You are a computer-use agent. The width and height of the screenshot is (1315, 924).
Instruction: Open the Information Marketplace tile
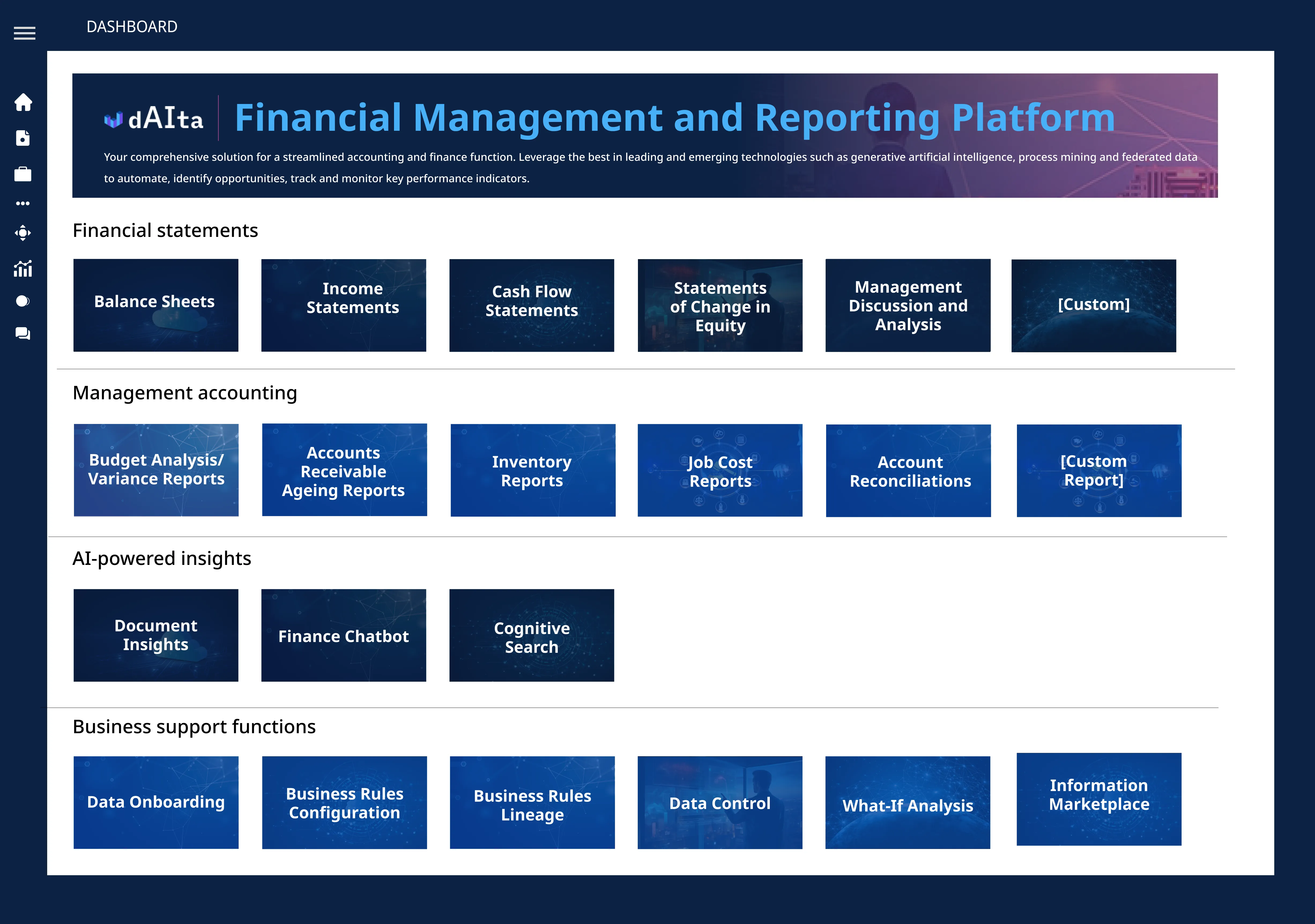click(x=1099, y=799)
